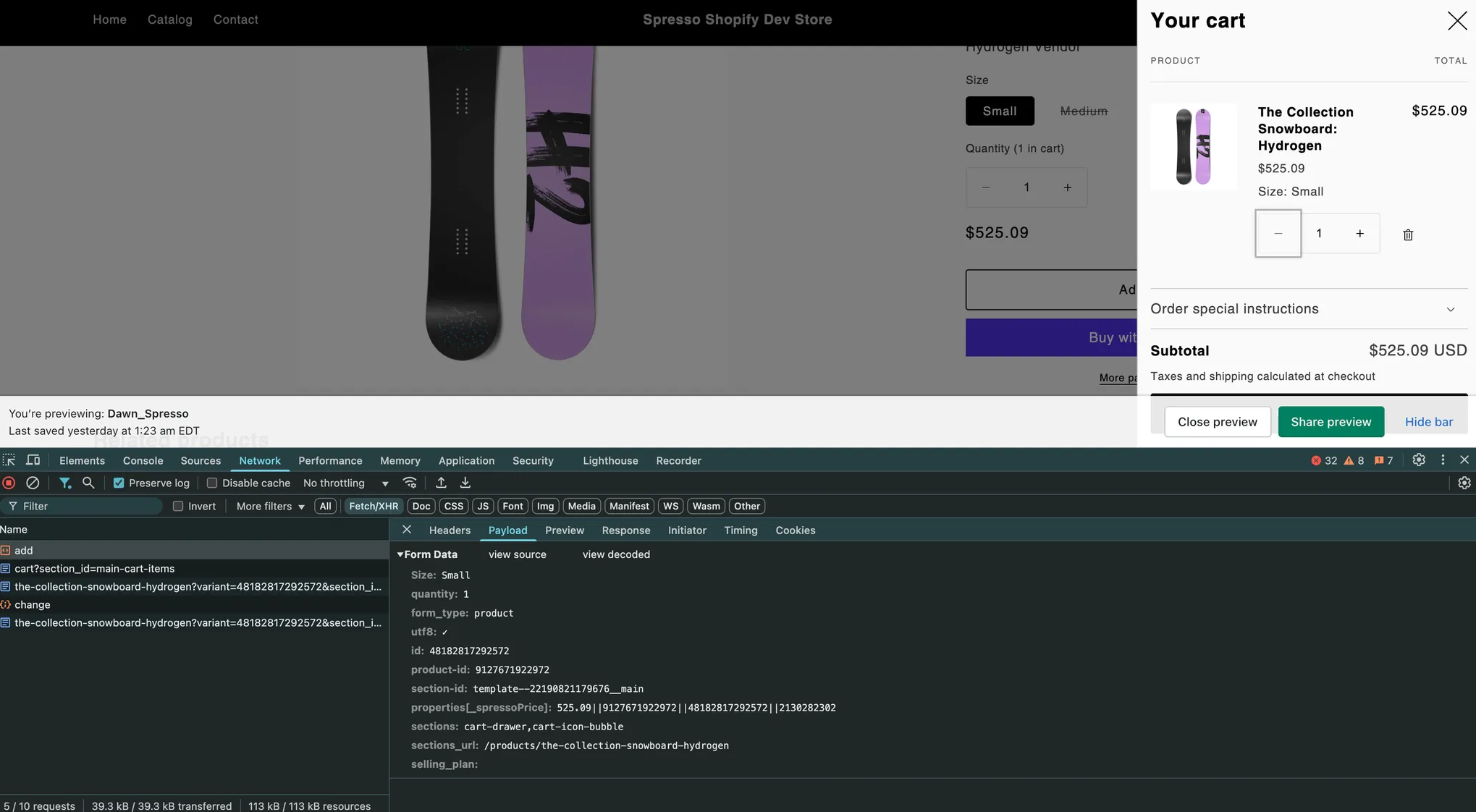Open the Application tab
Viewport: 1476px width, 812px height.
(x=466, y=460)
